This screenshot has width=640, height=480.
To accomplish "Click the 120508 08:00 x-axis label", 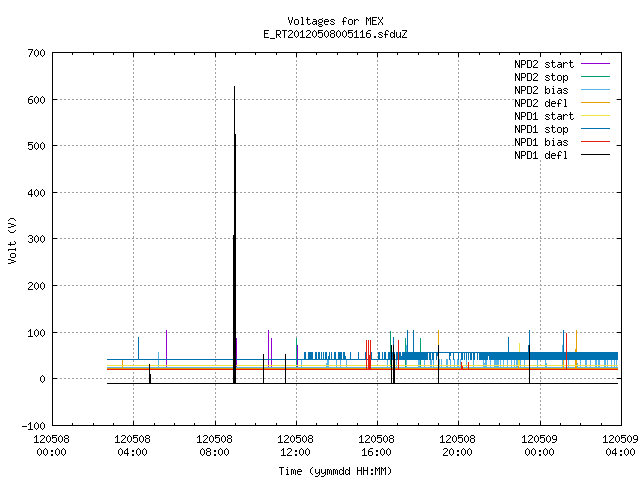I will tap(214, 446).
